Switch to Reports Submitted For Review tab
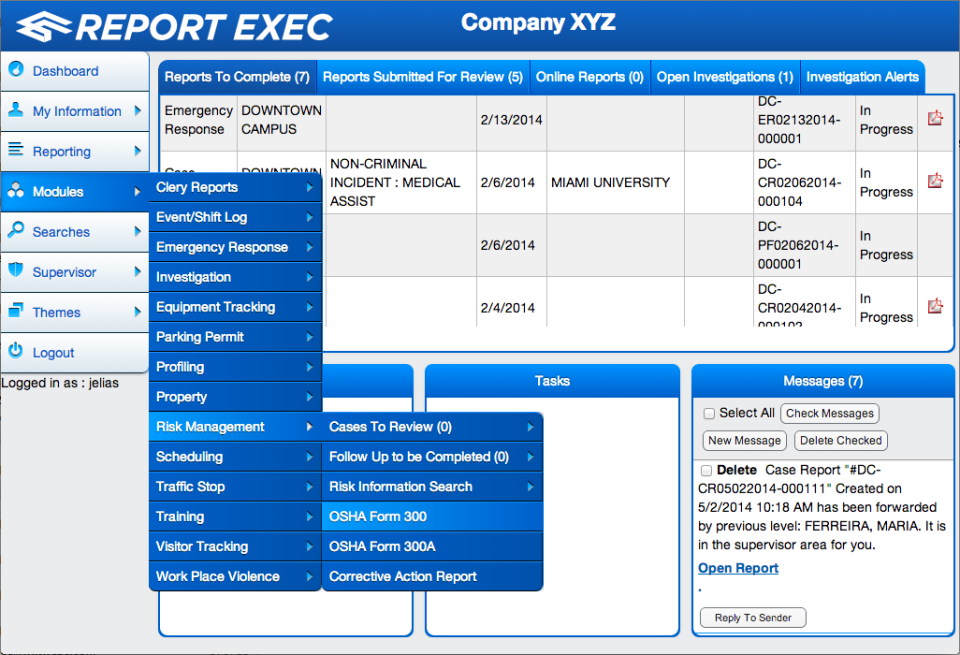Image resolution: width=960 pixels, height=655 pixels. tap(423, 77)
